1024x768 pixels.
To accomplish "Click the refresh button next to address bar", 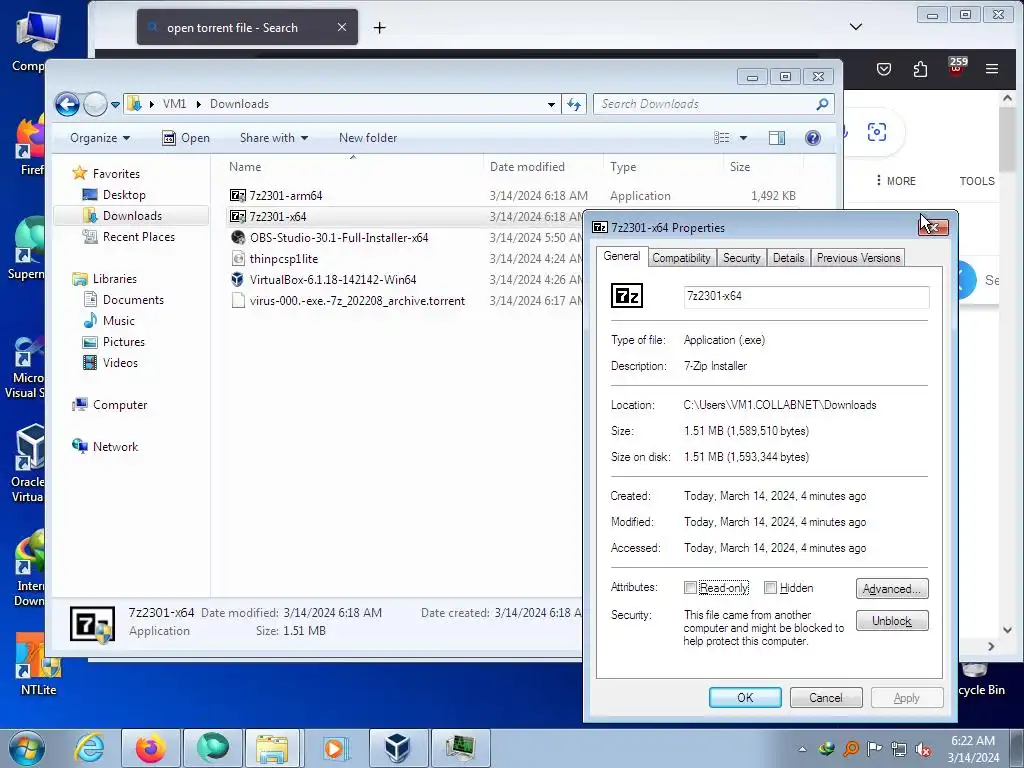I will [574, 104].
